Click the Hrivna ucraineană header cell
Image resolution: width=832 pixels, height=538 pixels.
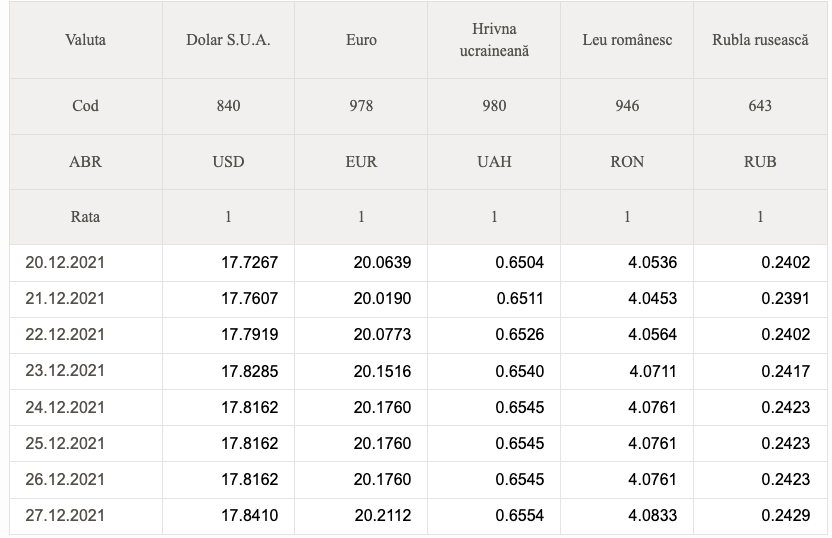tap(494, 40)
